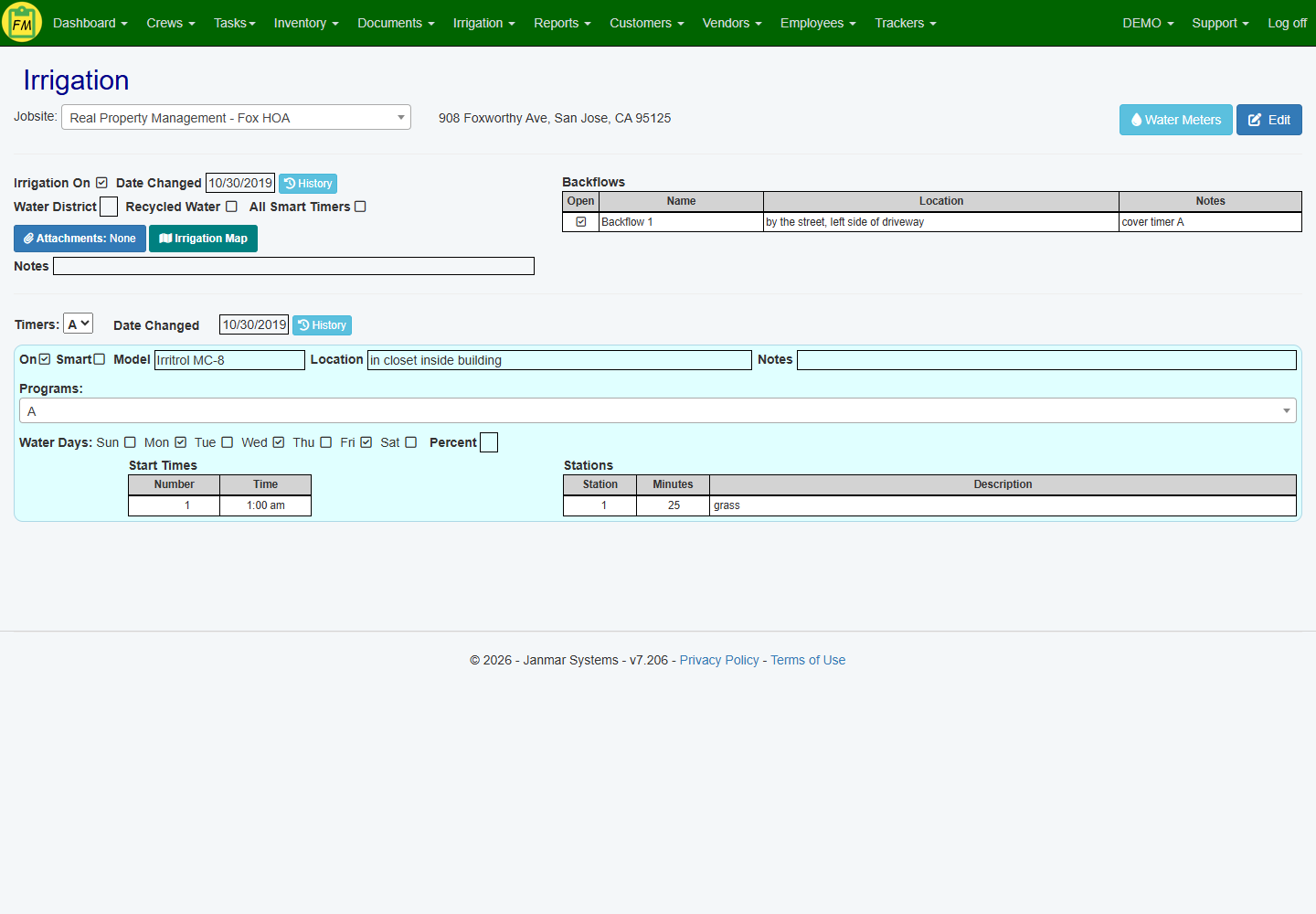This screenshot has width=1316, height=914.
Task: Check Tue water day
Action: [x=227, y=442]
